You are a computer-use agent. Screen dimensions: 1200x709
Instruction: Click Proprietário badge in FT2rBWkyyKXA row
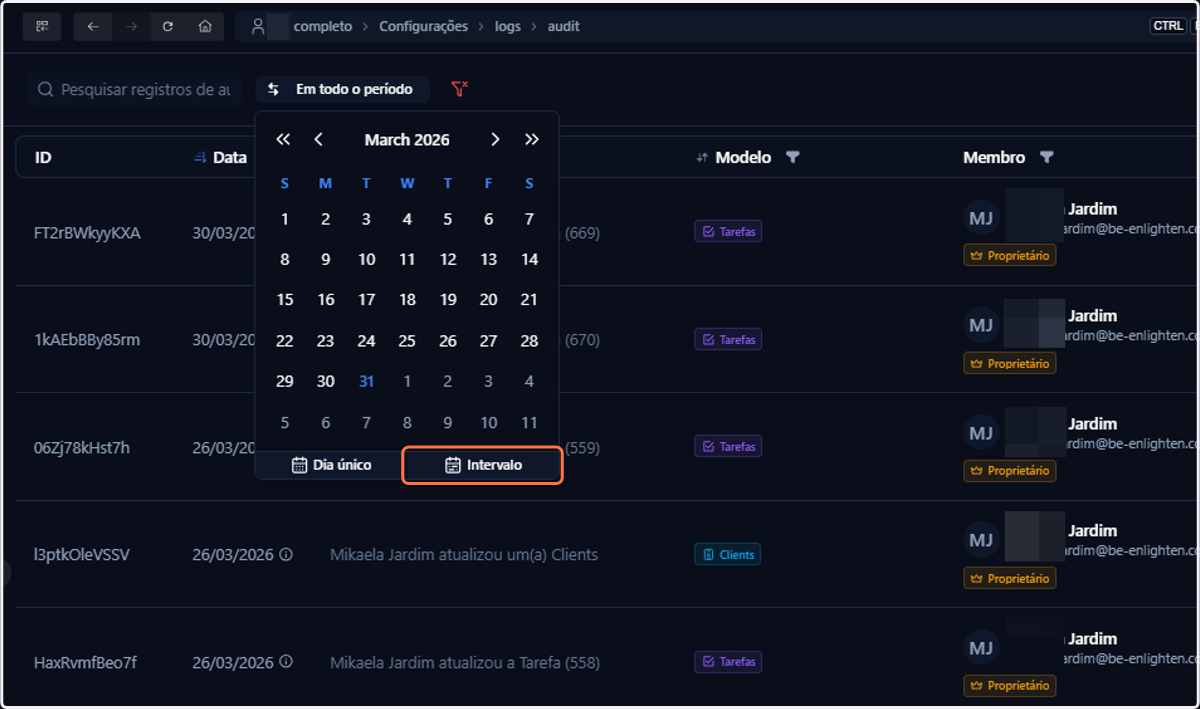1010,256
